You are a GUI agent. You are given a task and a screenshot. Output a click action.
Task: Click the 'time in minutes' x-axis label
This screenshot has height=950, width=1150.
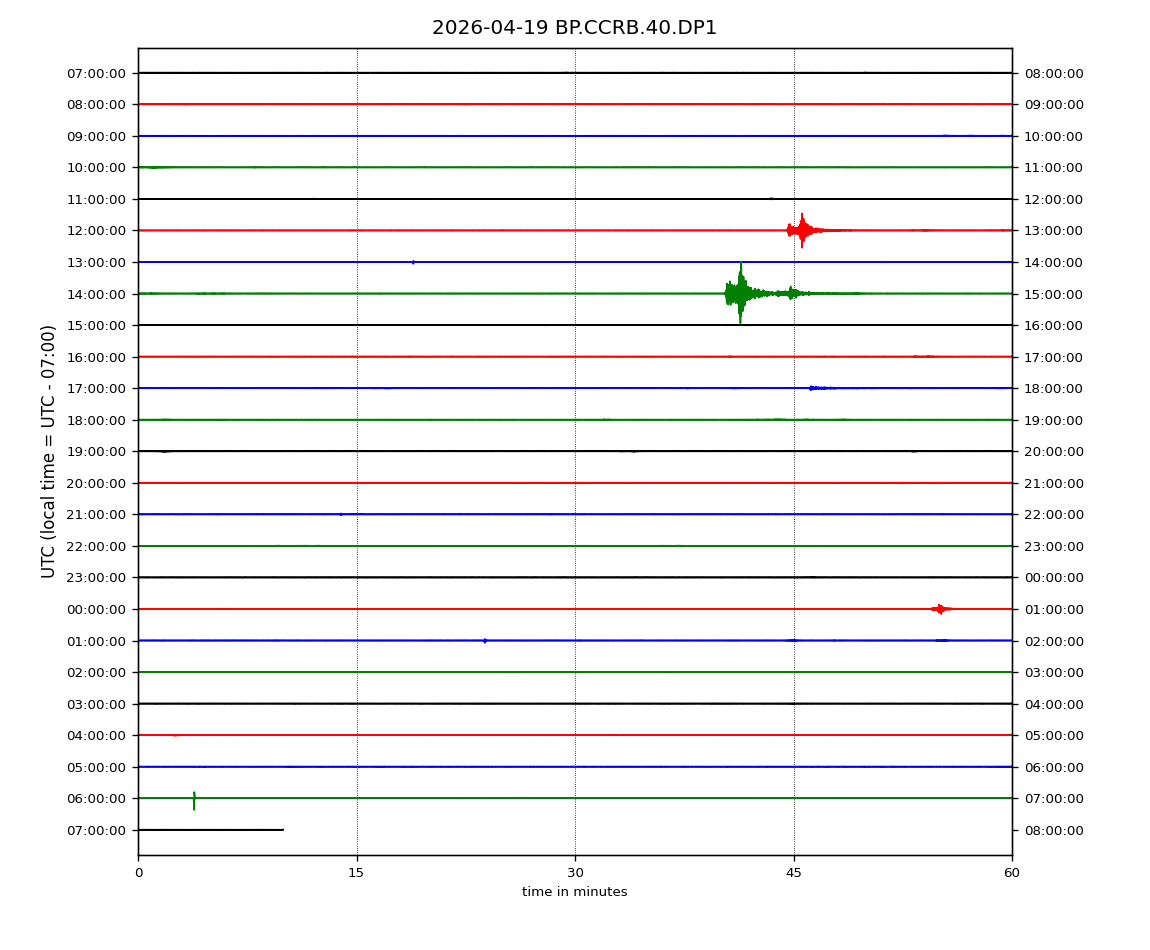574,892
